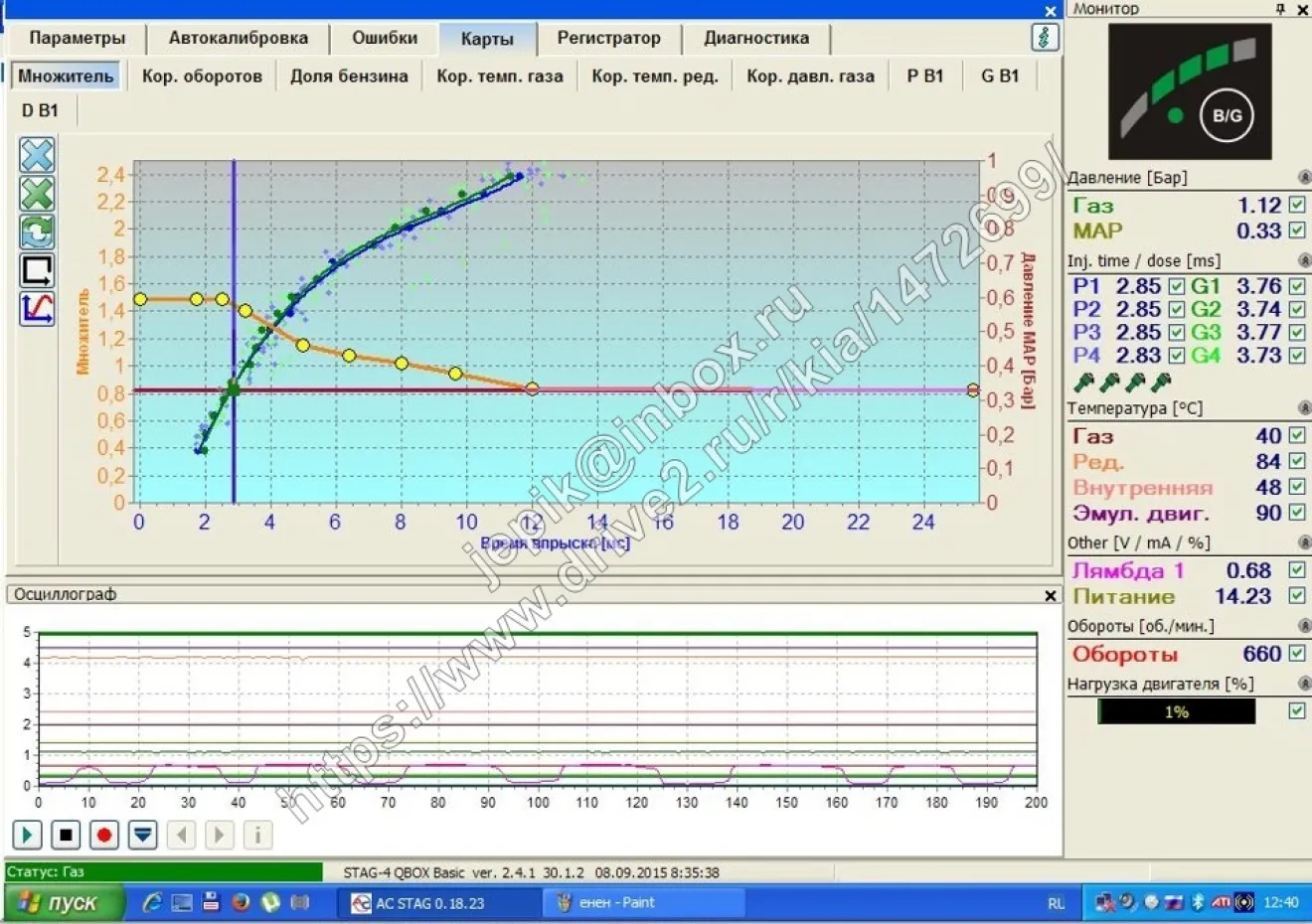Click the third green injector icon
The height and width of the screenshot is (924, 1312).
point(1136,382)
